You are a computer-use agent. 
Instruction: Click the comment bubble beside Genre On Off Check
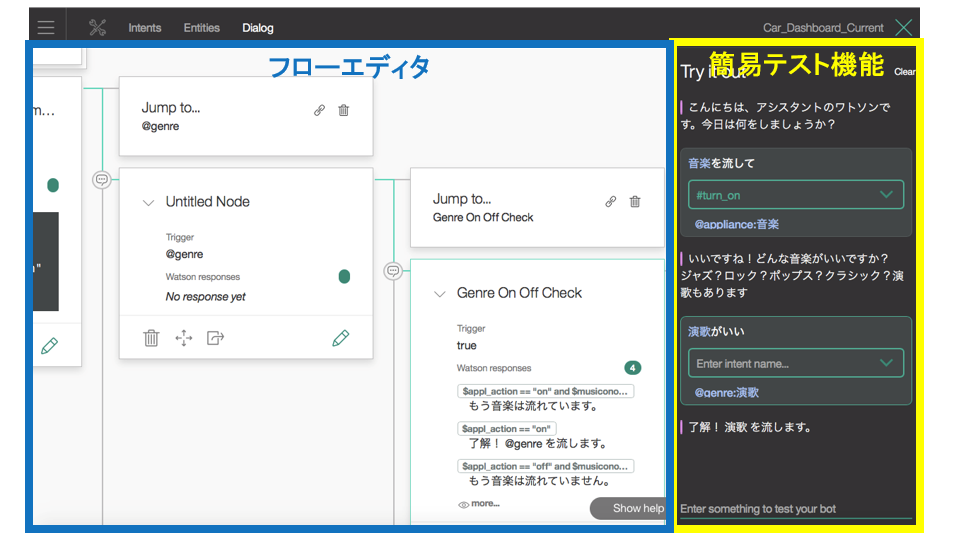[393, 271]
